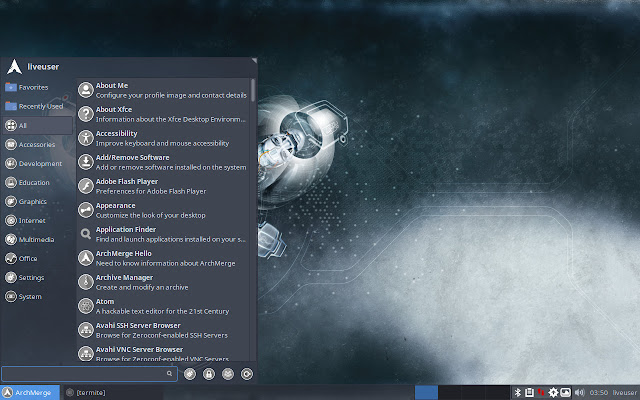Click the picture tray icon
Screen dimensions: 640x400
click(x=565, y=393)
